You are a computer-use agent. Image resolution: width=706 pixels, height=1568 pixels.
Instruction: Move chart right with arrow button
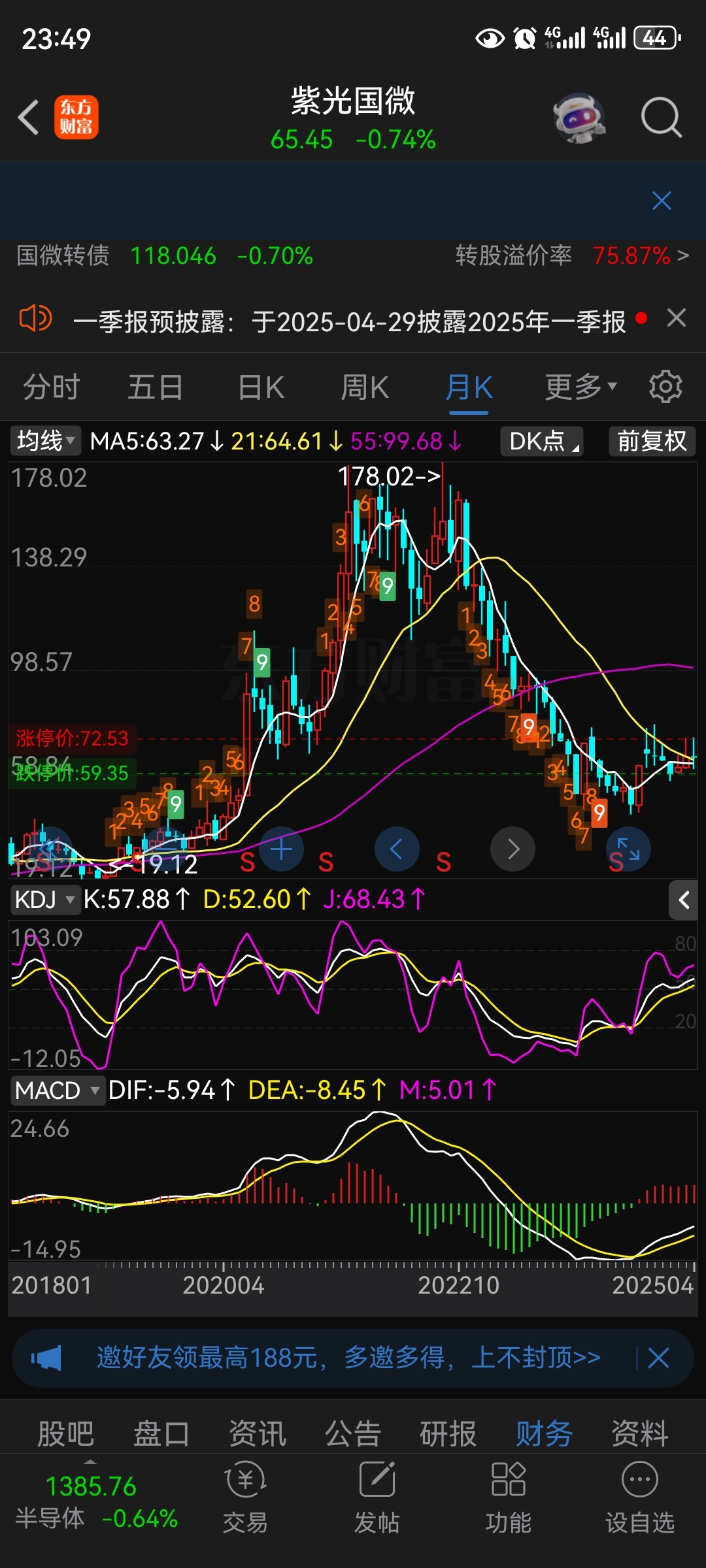(513, 849)
